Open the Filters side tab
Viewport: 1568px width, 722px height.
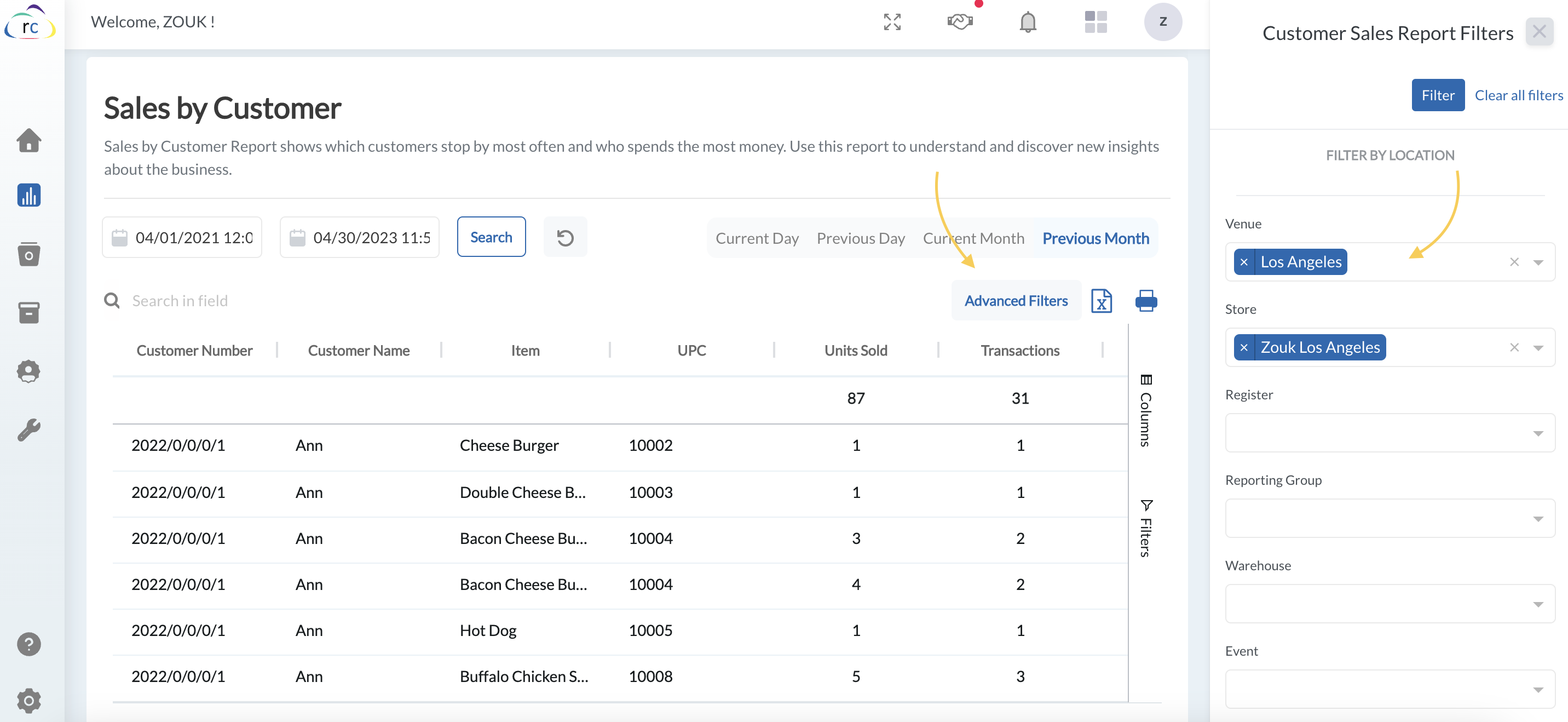tap(1145, 528)
